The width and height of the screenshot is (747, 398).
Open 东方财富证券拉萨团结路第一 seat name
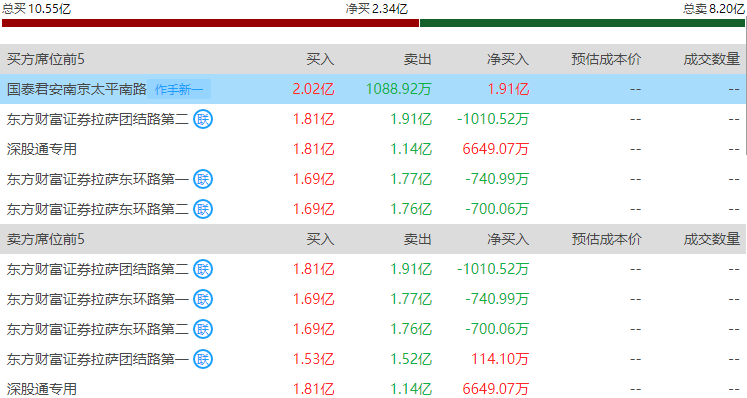(x=98, y=359)
